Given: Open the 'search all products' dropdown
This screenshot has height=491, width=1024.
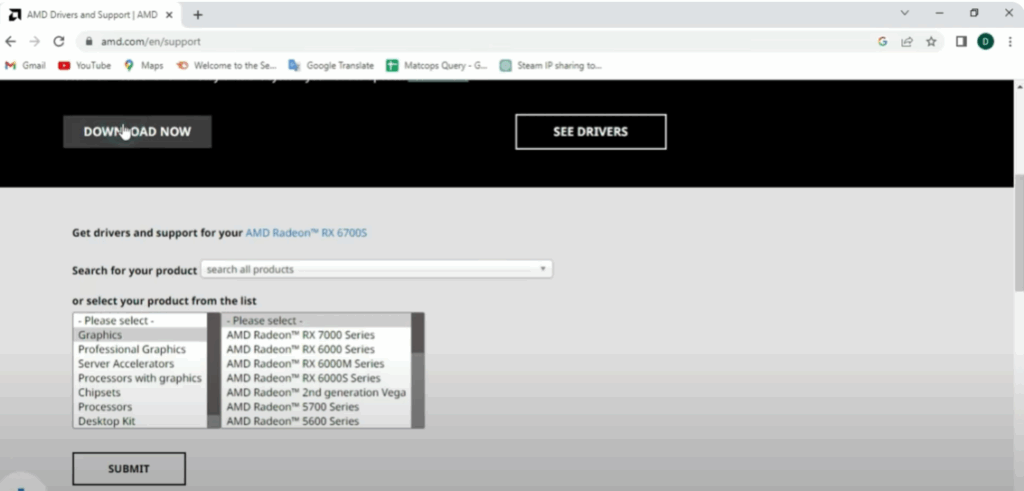Looking at the screenshot, I should tap(377, 269).
